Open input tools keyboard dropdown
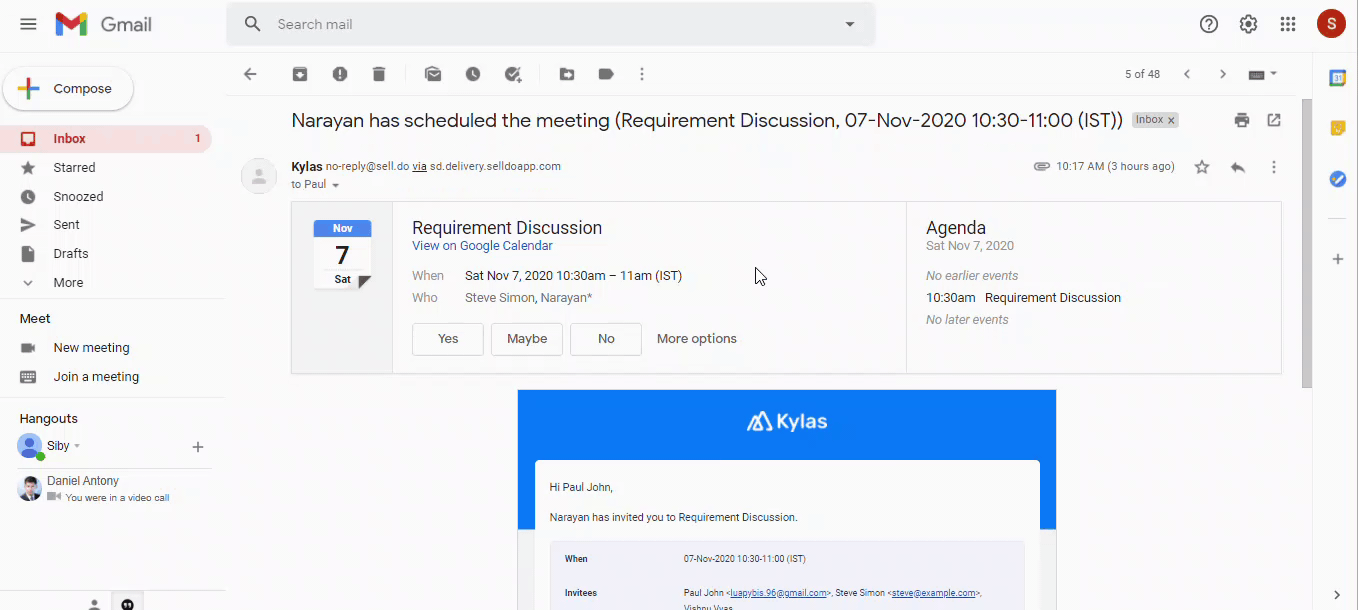The width and height of the screenshot is (1358, 610). pos(1263,74)
